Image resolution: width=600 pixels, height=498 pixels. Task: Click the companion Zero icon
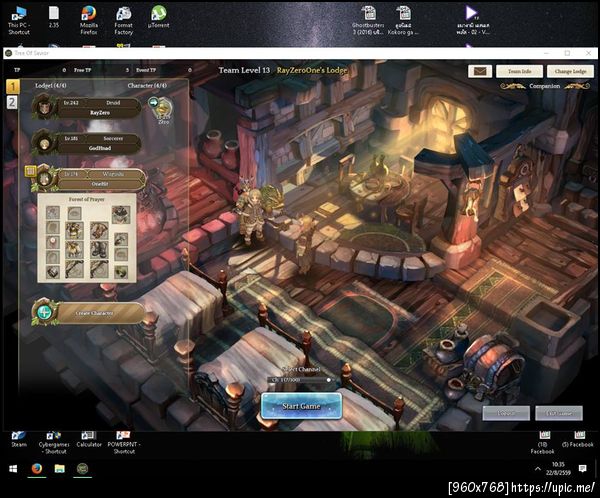coord(163,110)
